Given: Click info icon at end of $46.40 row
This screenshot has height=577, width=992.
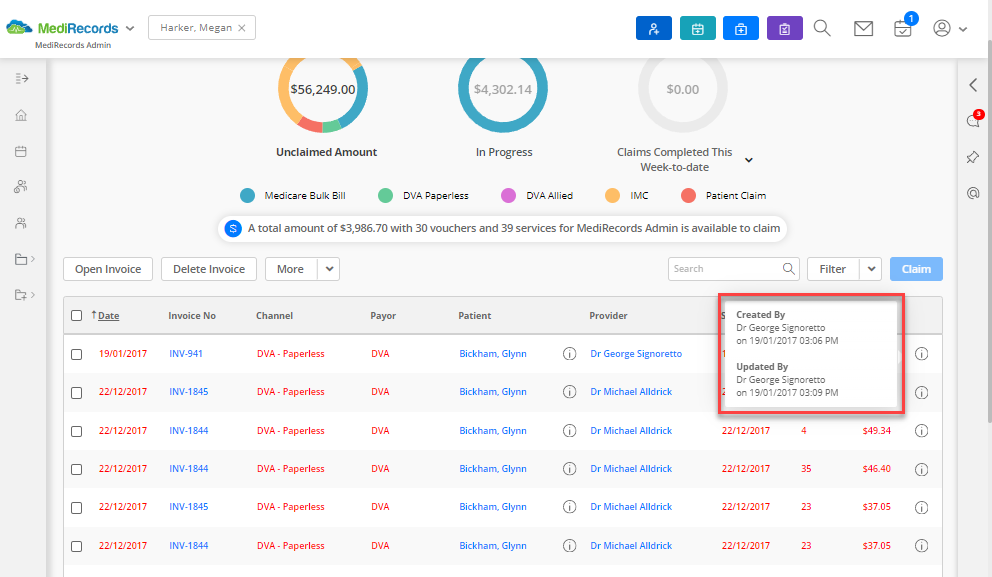Looking at the screenshot, I should (x=922, y=469).
